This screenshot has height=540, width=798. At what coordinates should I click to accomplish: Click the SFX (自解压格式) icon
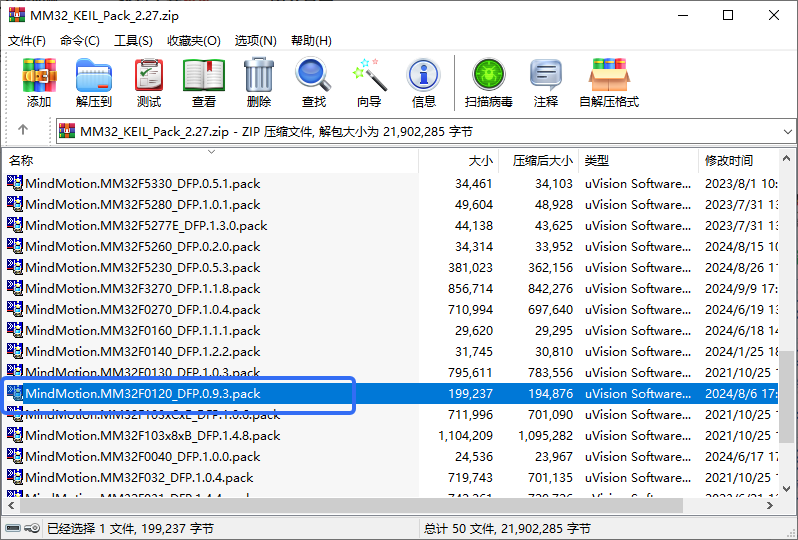click(x=608, y=82)
